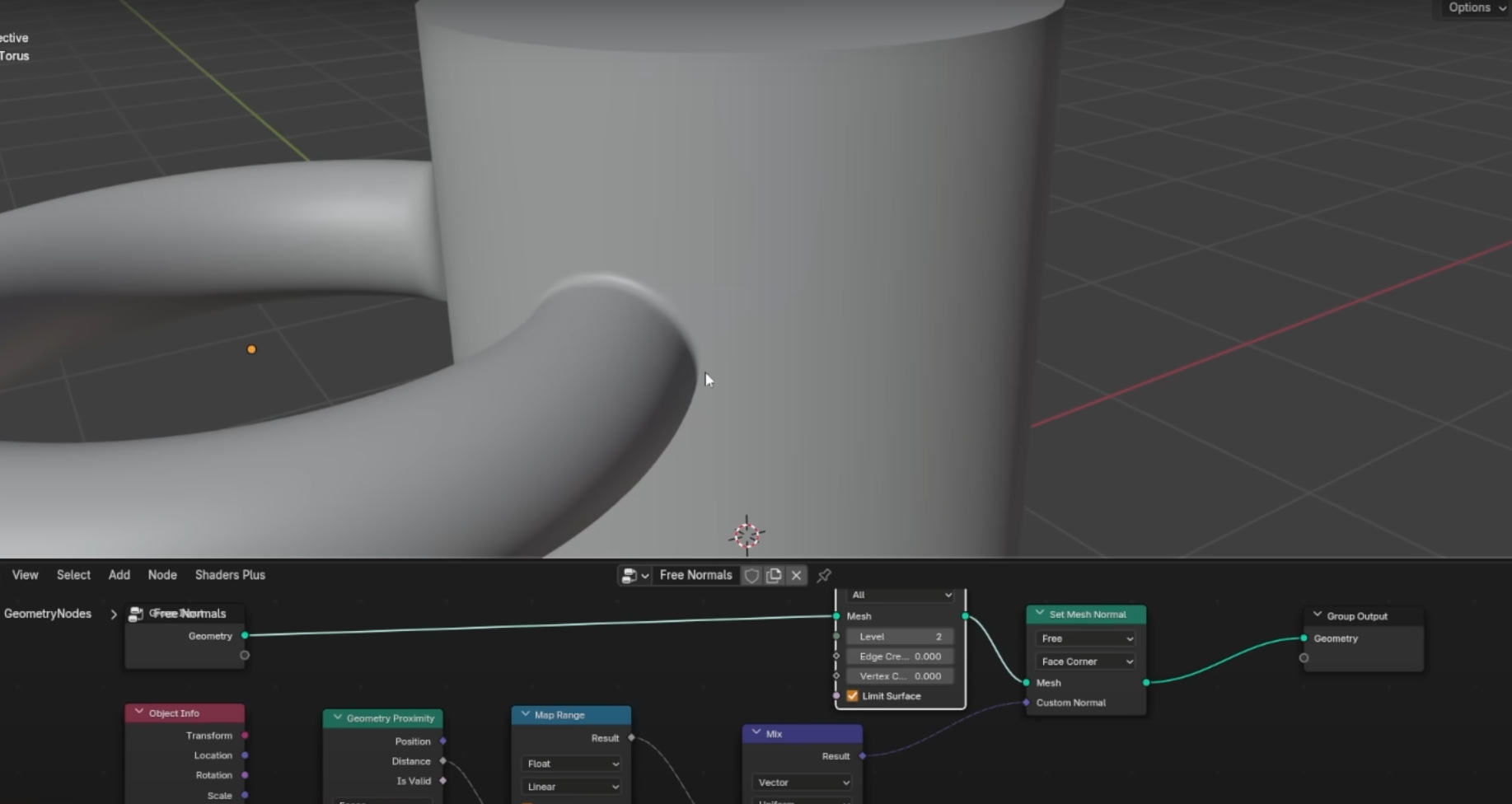This screenshot has height=804, width=1512.
Task: Toggle the pin node tree icon
Action: [x=824, y=576]
